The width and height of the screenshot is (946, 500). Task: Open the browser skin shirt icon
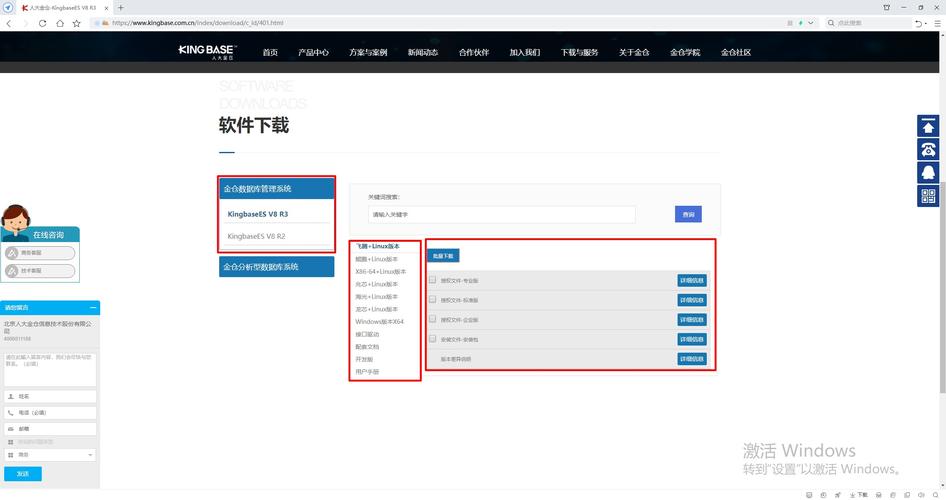(x=886, y=7)
